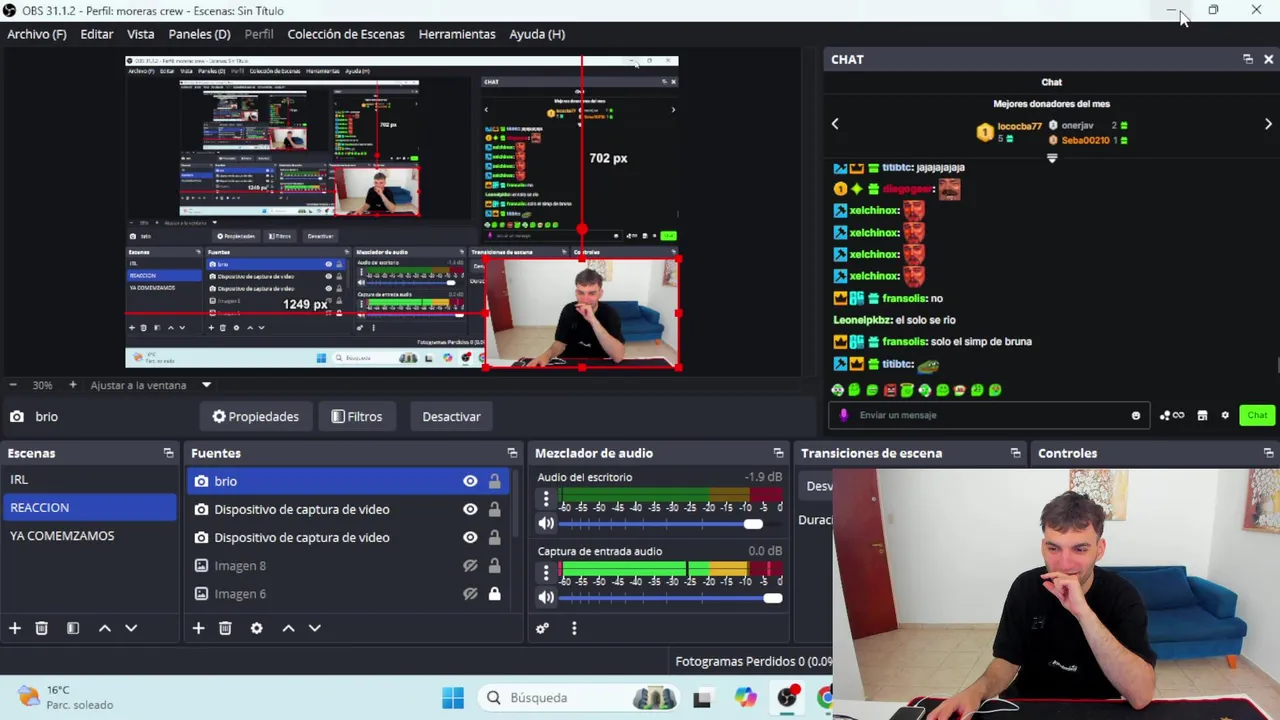This screenshot has width=1280, height=720.
Task: Open source properties gear in Fuentes toolbar
Action: (x=257, y=628)
